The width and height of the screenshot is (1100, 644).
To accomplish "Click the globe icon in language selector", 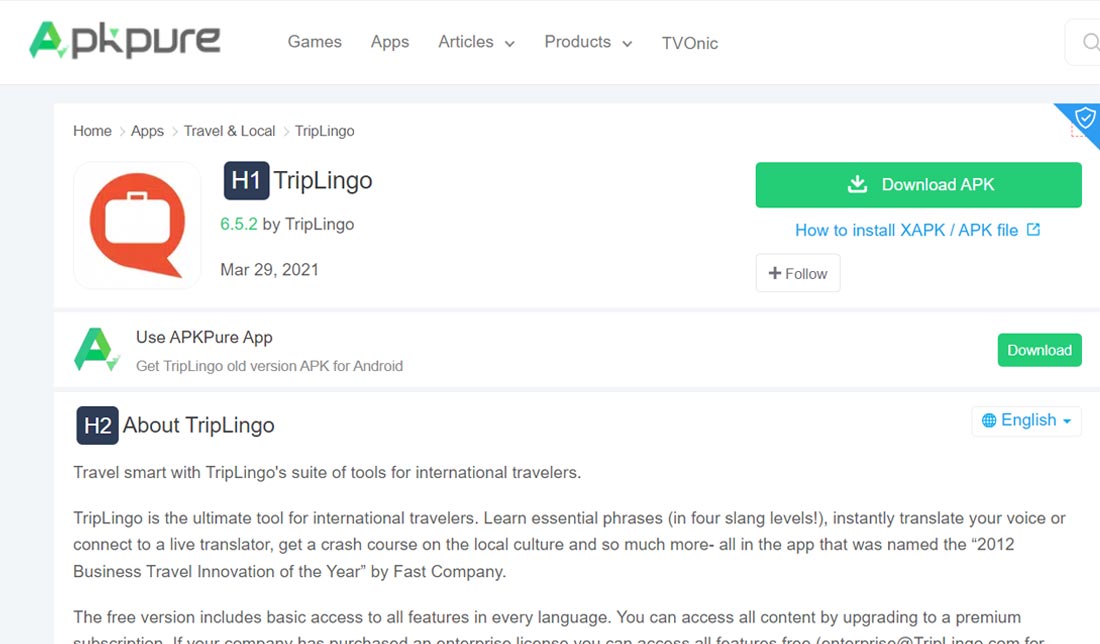I will pyautogui.click(x=989, y=421).
